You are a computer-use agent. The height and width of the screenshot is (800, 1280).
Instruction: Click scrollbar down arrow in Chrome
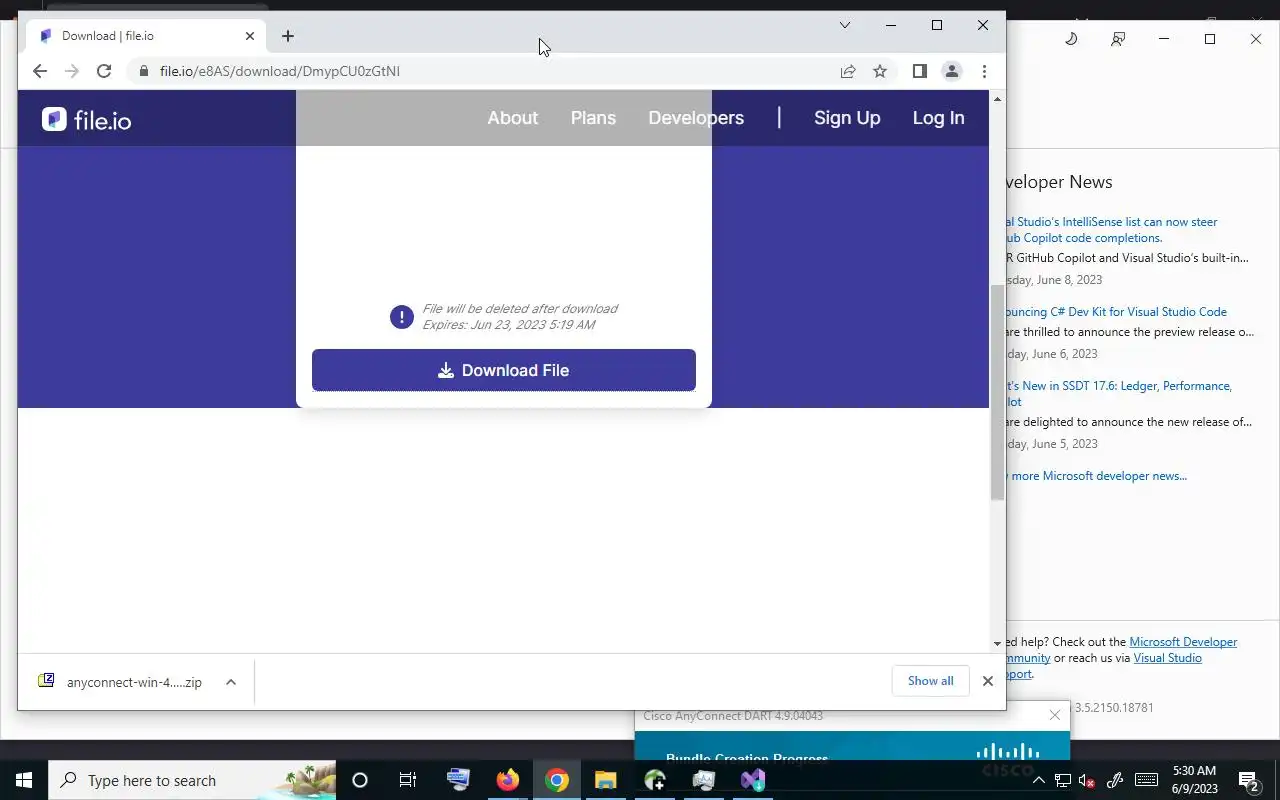[x=997, y=644]
